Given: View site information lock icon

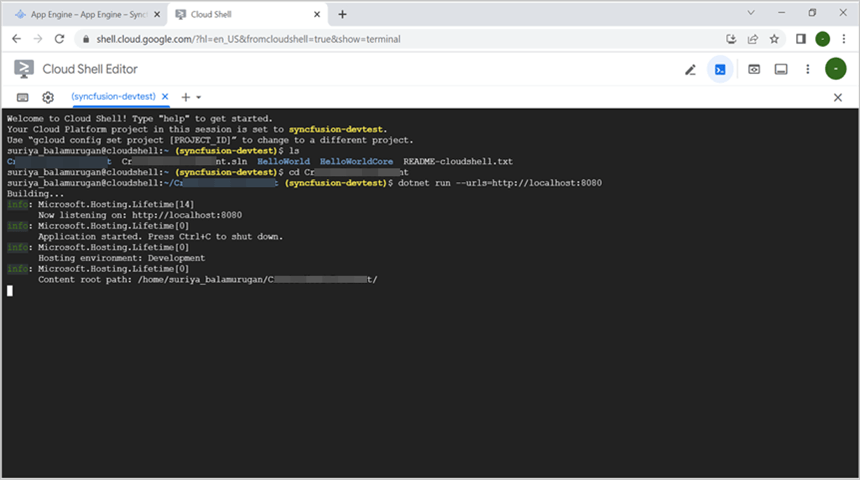Looking at the screenshot, I should tap(86, 39).
